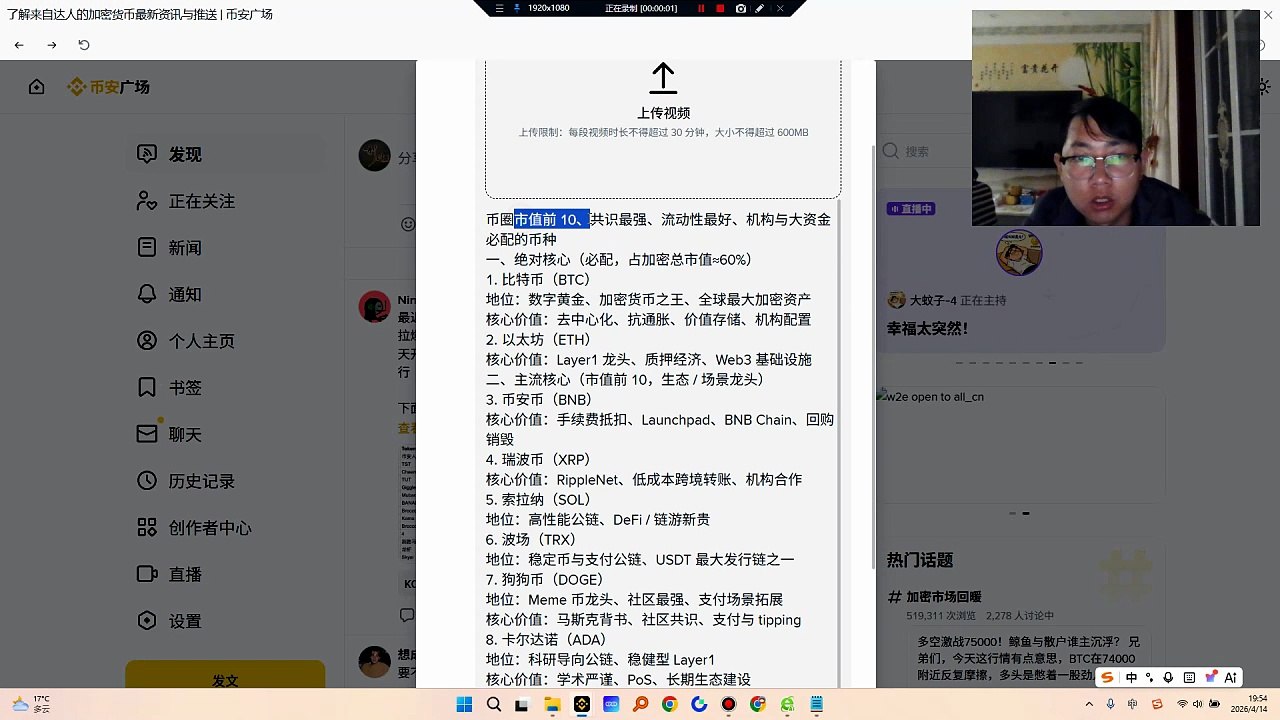Click the browser forward arrow

tap(52, 45)
